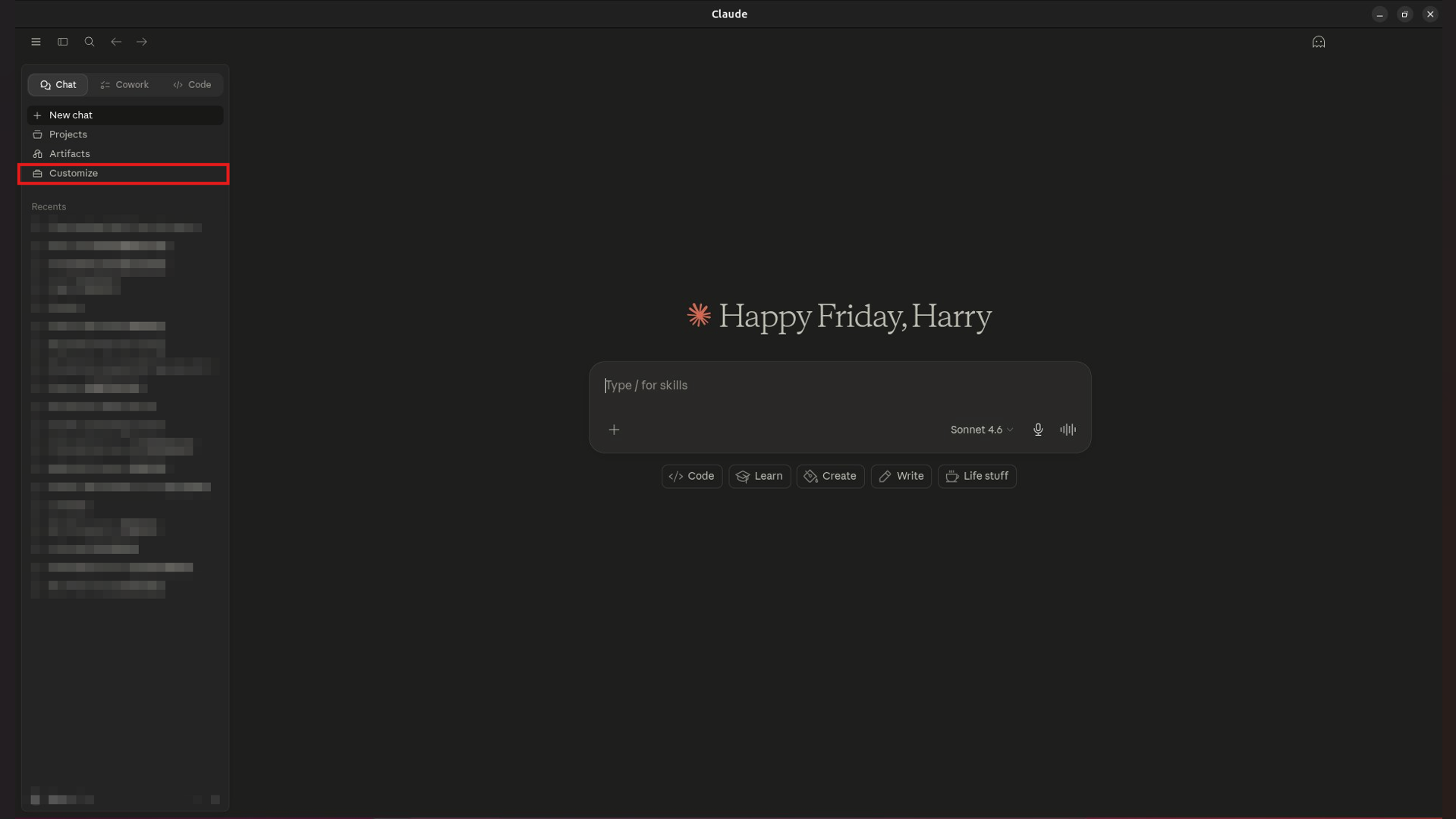Screen dimensions: 1456x819
Task: Switch to the Chat tab
Action: [58, 85]
